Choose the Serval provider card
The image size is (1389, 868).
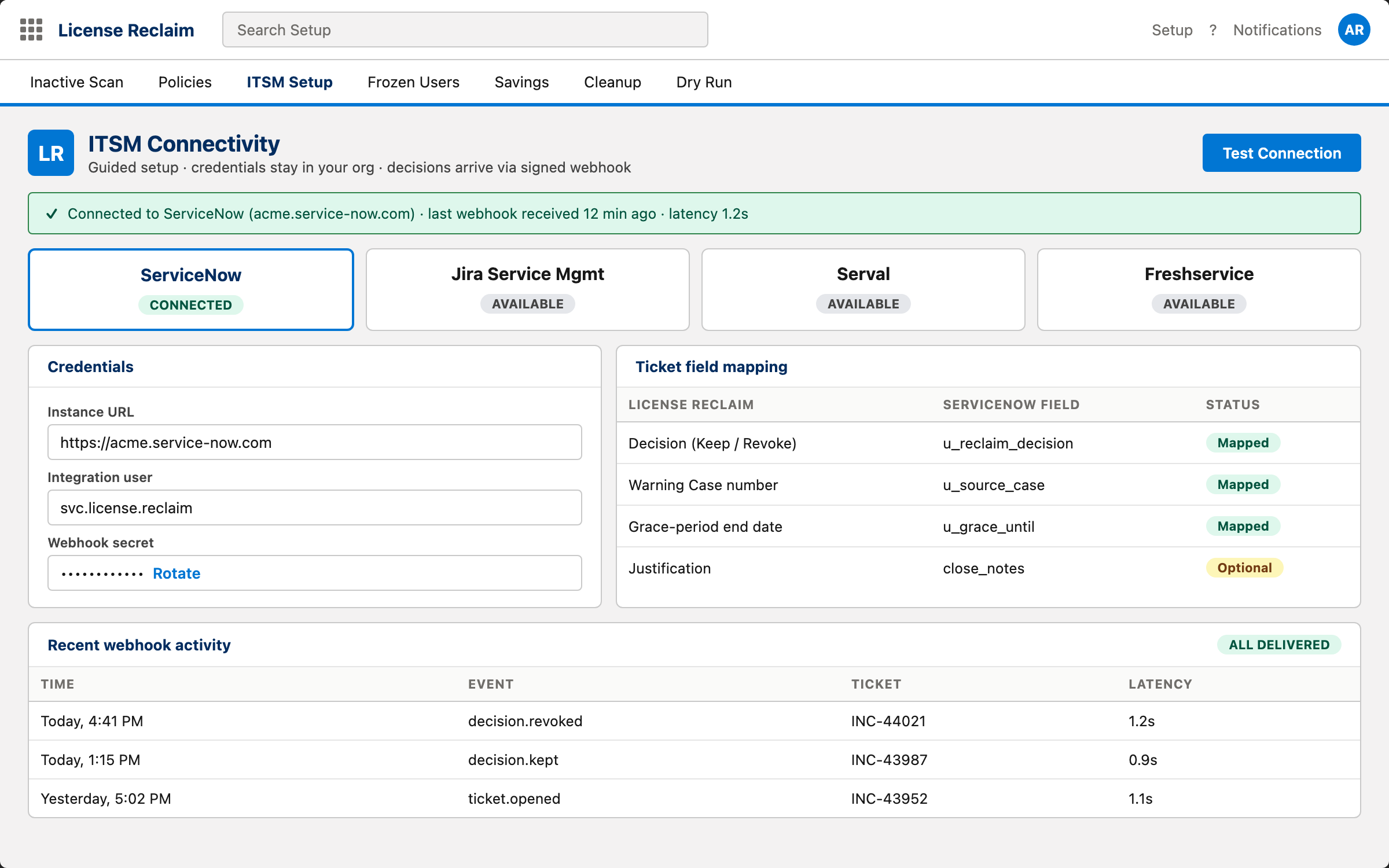863,289
